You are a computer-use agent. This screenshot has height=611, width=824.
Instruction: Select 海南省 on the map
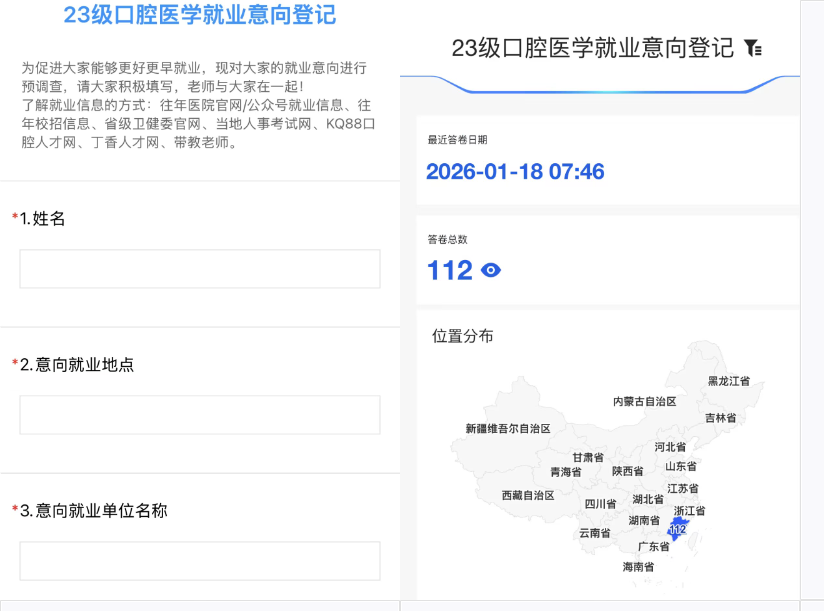(x=638, y=567)
